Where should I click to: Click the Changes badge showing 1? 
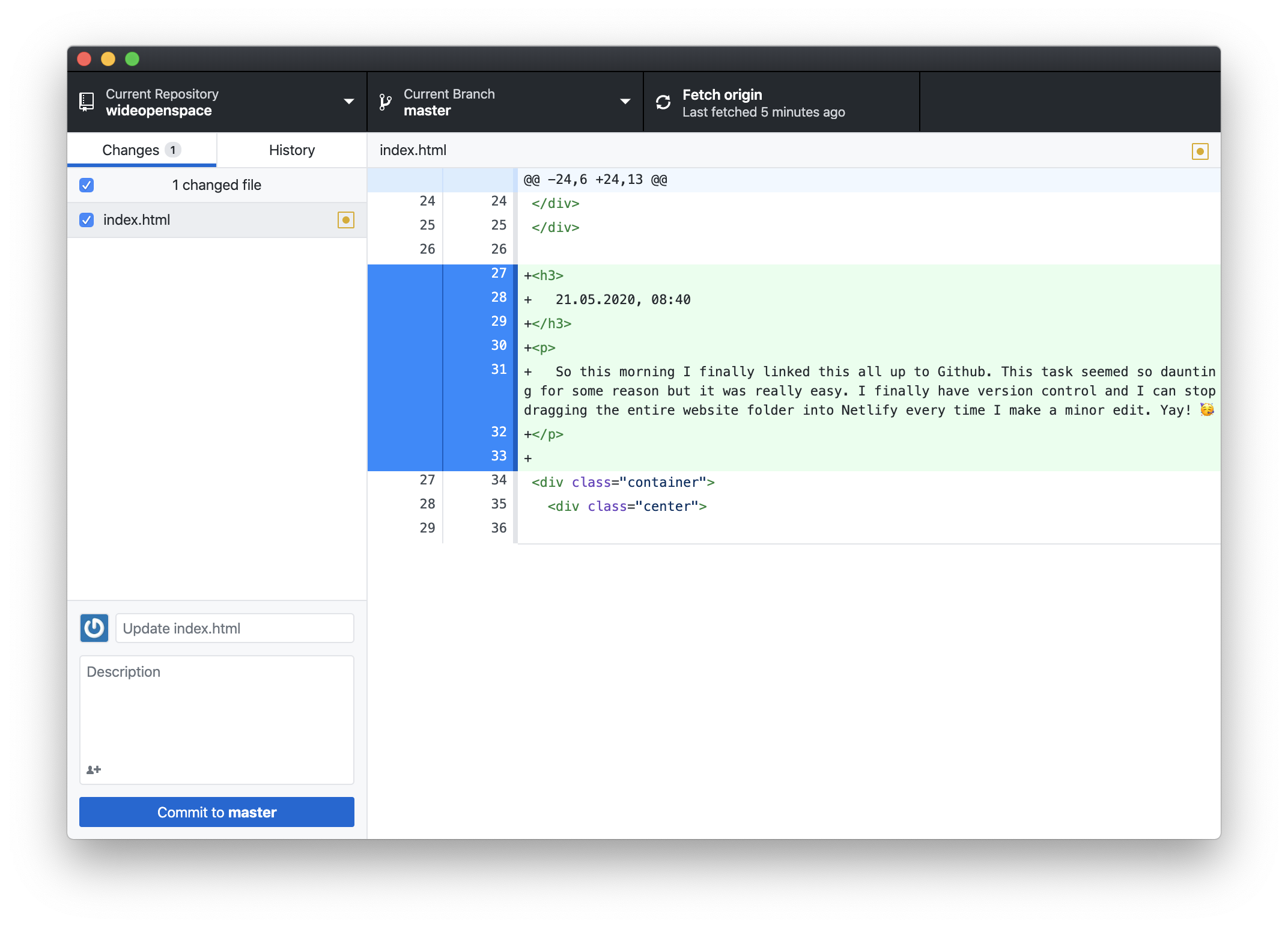172,150
